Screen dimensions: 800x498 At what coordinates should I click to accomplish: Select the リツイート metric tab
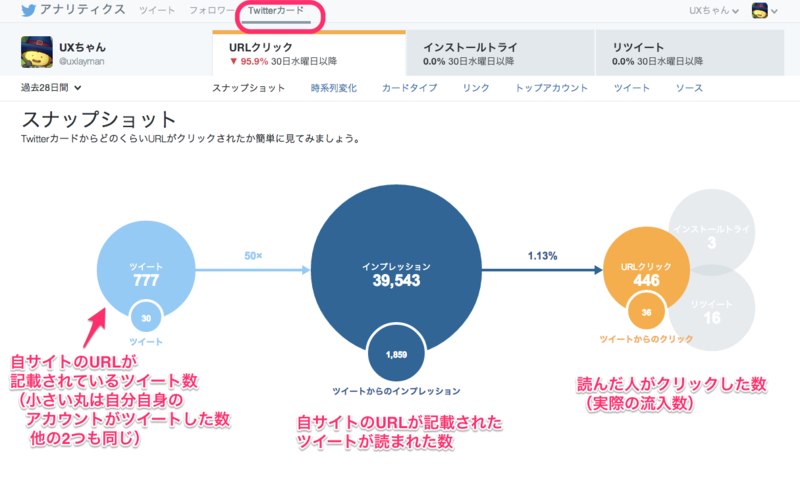pyautogui.click(x=690, y=53)
